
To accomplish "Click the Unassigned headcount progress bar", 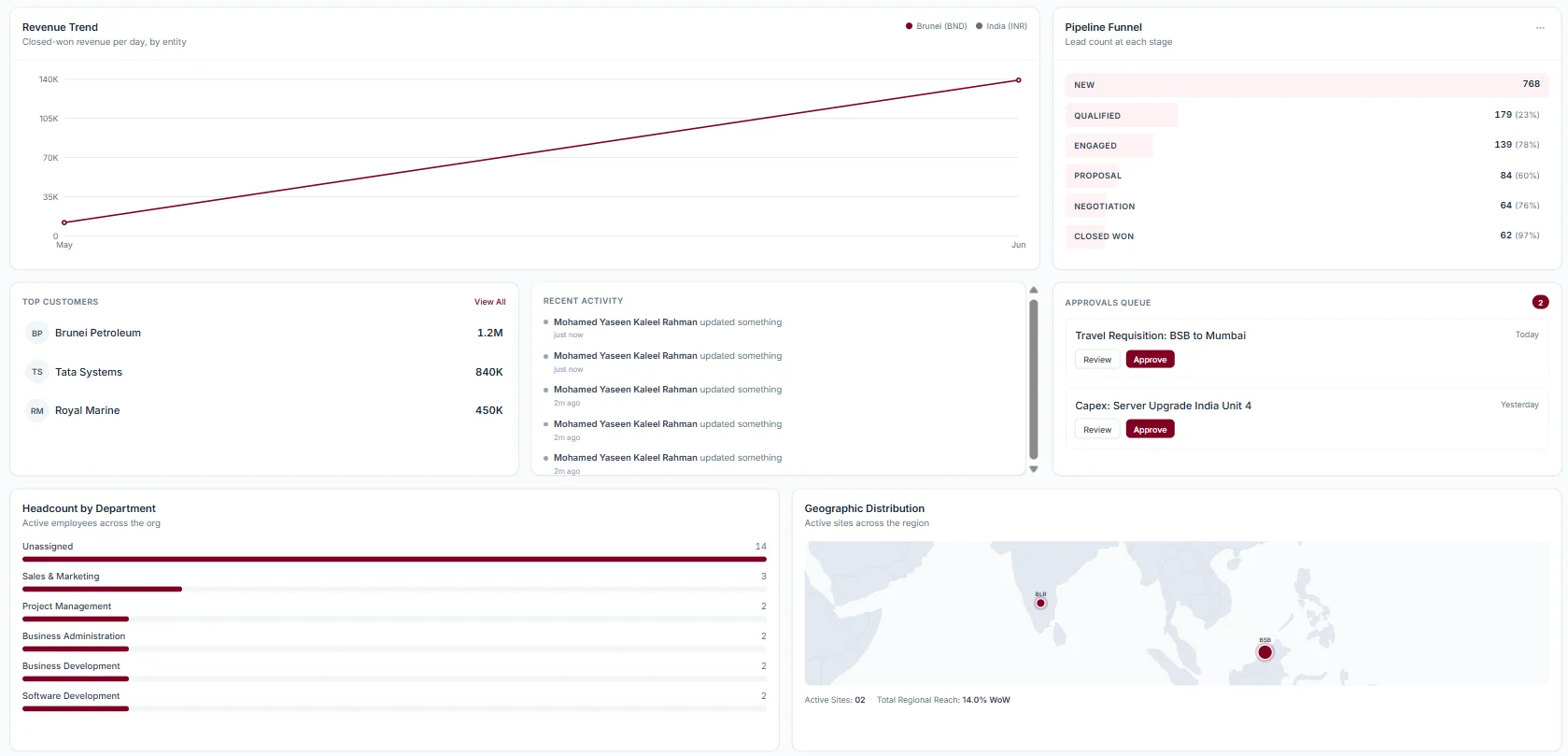I will coord(394,559).
